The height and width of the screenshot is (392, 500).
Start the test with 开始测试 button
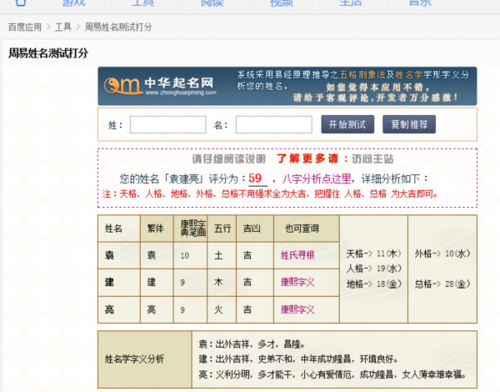(348, 124)
